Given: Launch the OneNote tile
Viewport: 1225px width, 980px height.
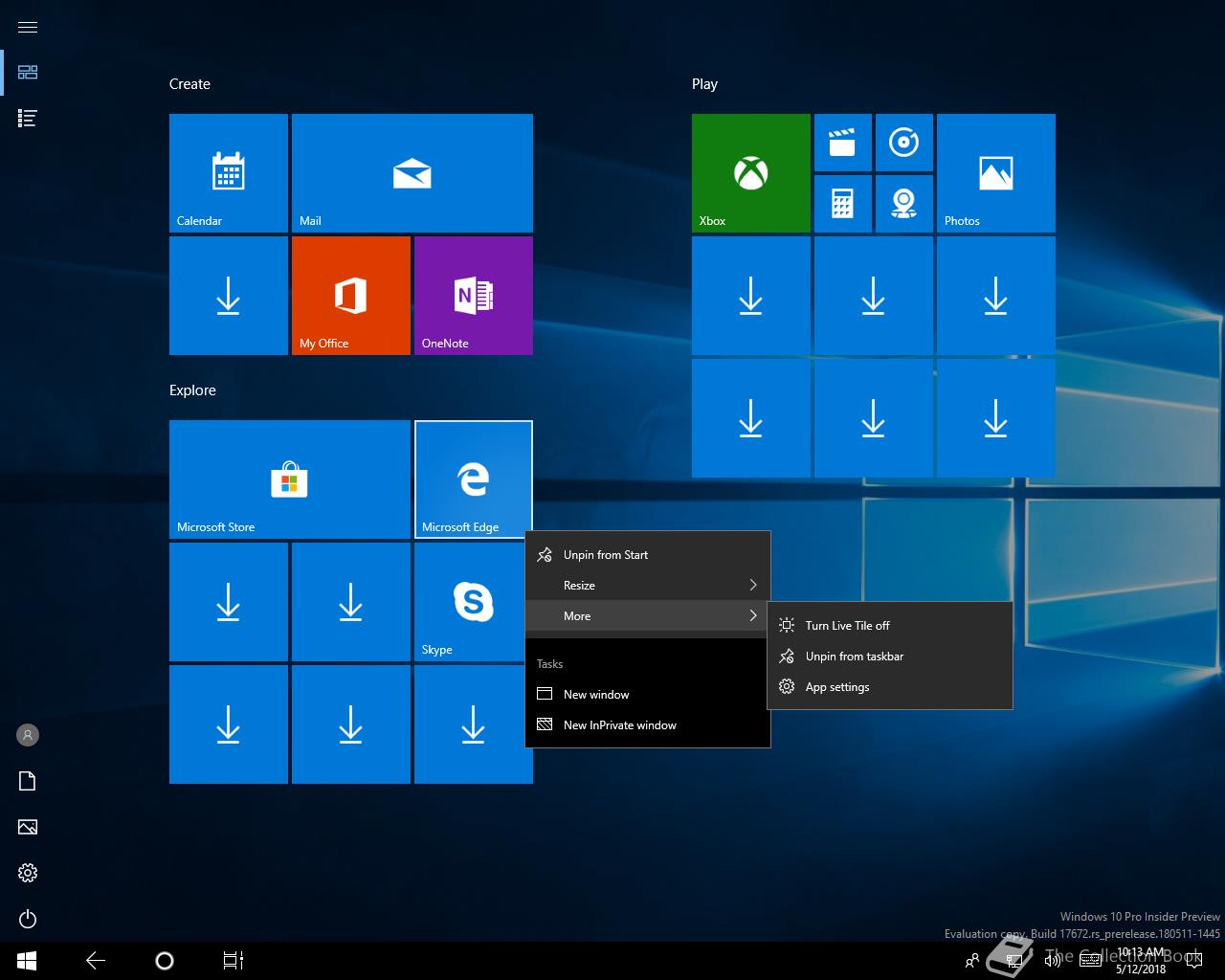Looking at the screenshot, I should coord(474,296).
